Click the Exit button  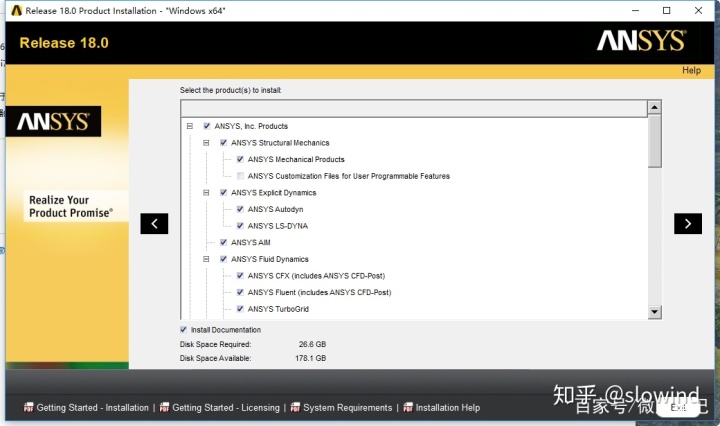click(x=678, y=407)
